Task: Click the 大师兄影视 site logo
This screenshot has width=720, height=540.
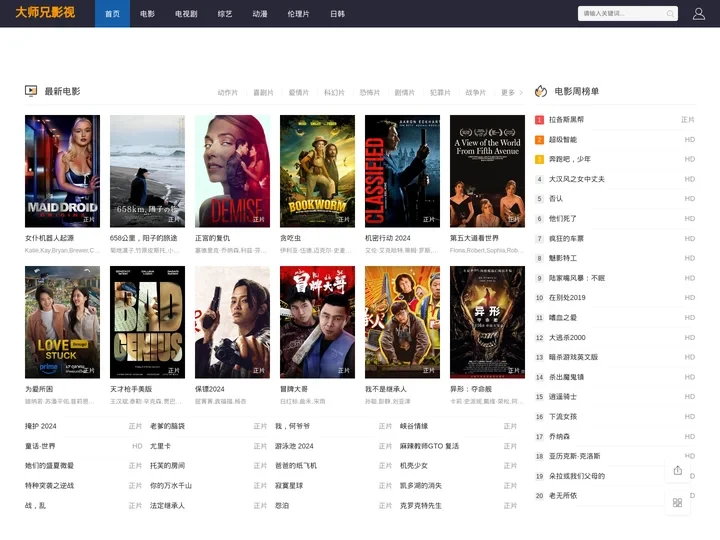Action: click(45, 12)
